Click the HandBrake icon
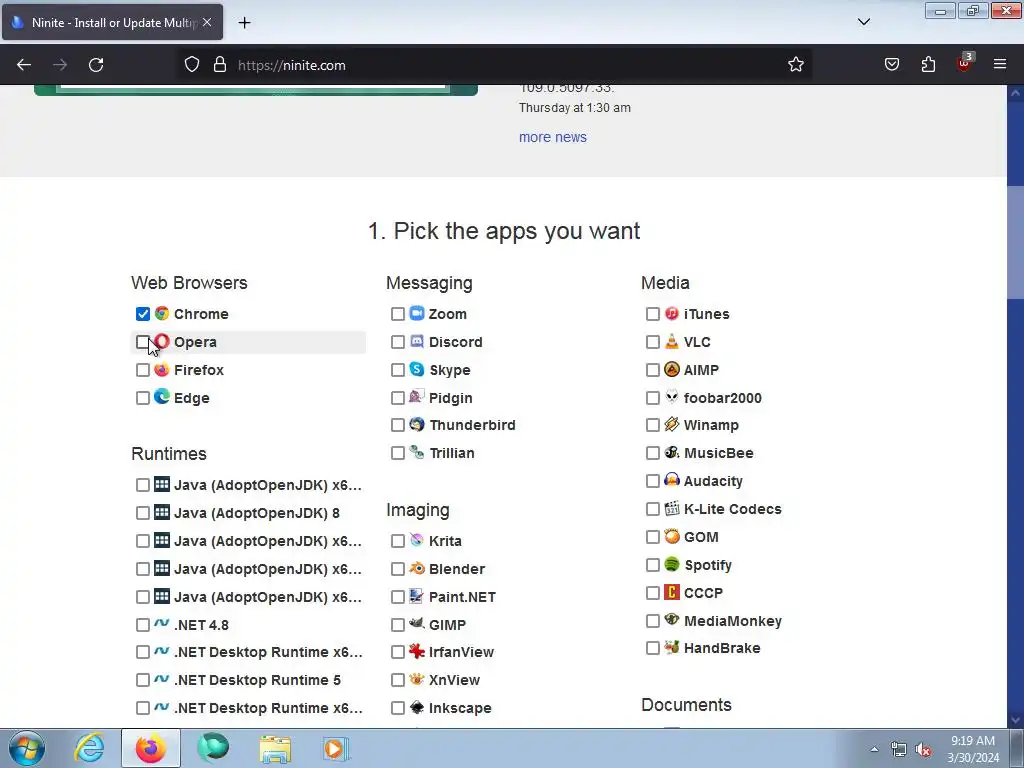1024x768 pixels. [x=671, y=647]
